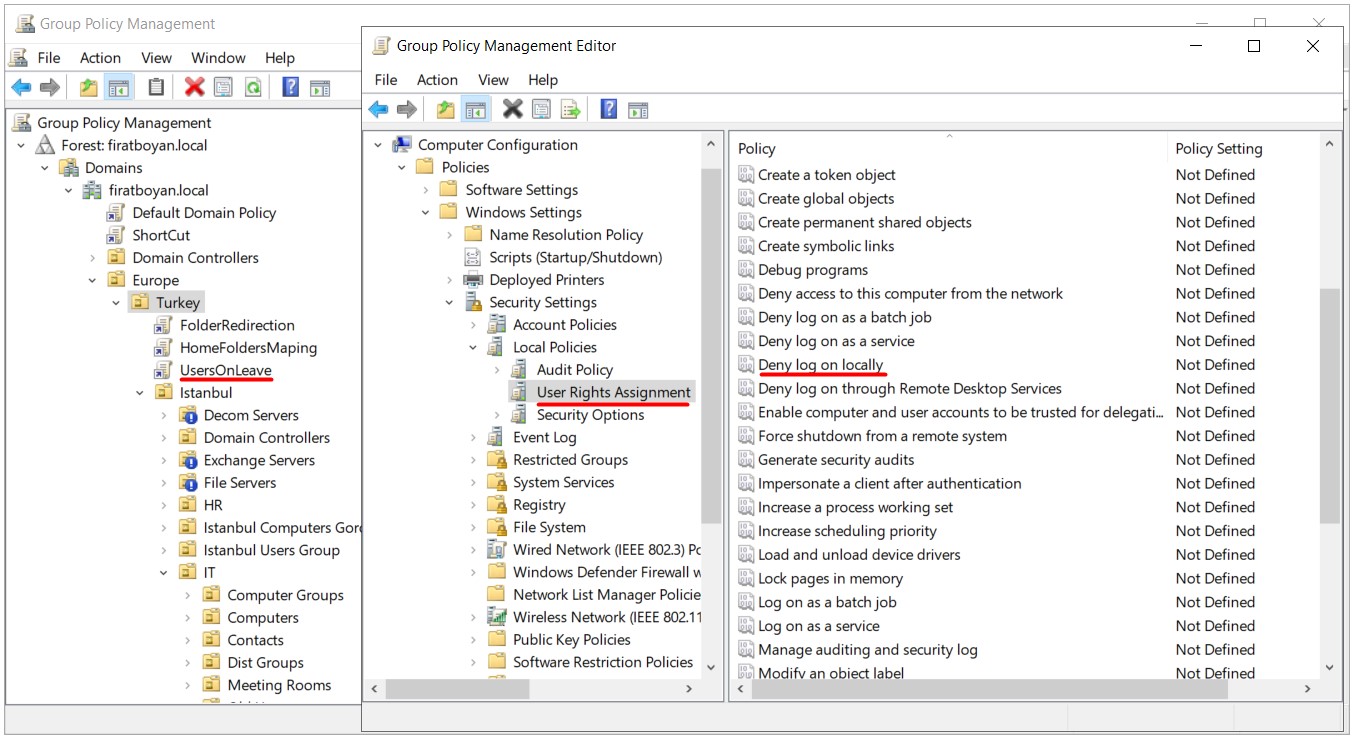The image size is (1356, 739).
Task: Click the red X Delete icon in Group Policy Management
Action: pyautogui.click(x=195, y=88)
